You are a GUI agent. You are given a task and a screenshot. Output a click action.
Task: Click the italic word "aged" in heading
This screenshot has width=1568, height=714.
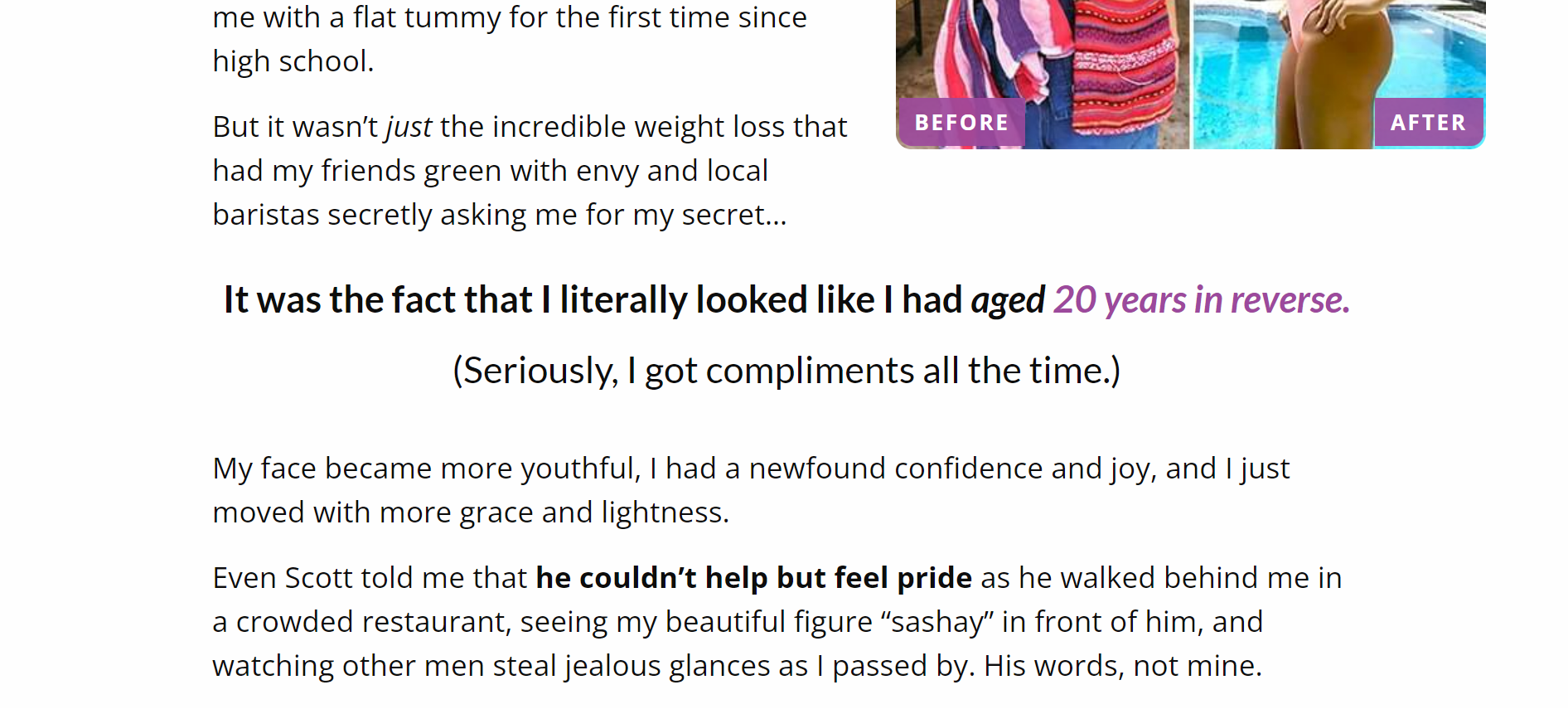[x=1008, y=301]
